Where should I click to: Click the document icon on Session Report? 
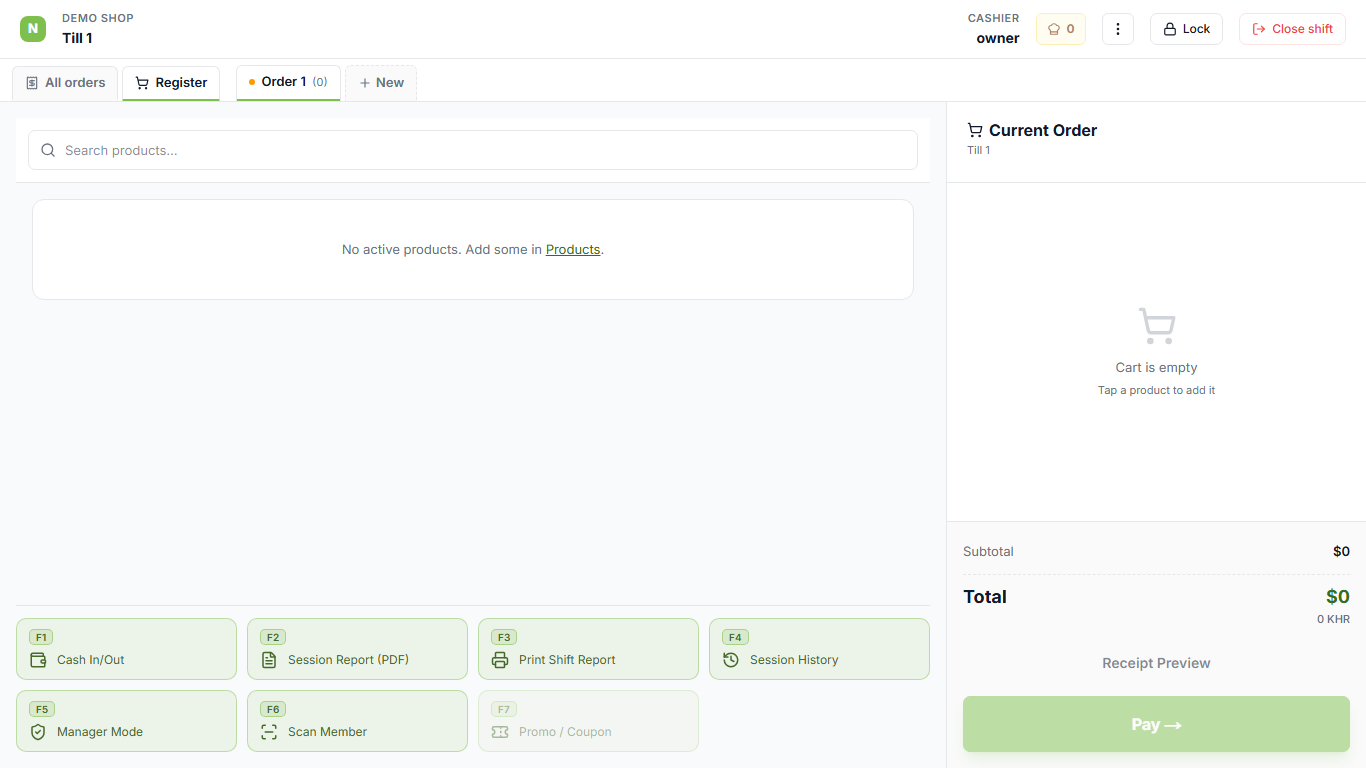point(269,660)
